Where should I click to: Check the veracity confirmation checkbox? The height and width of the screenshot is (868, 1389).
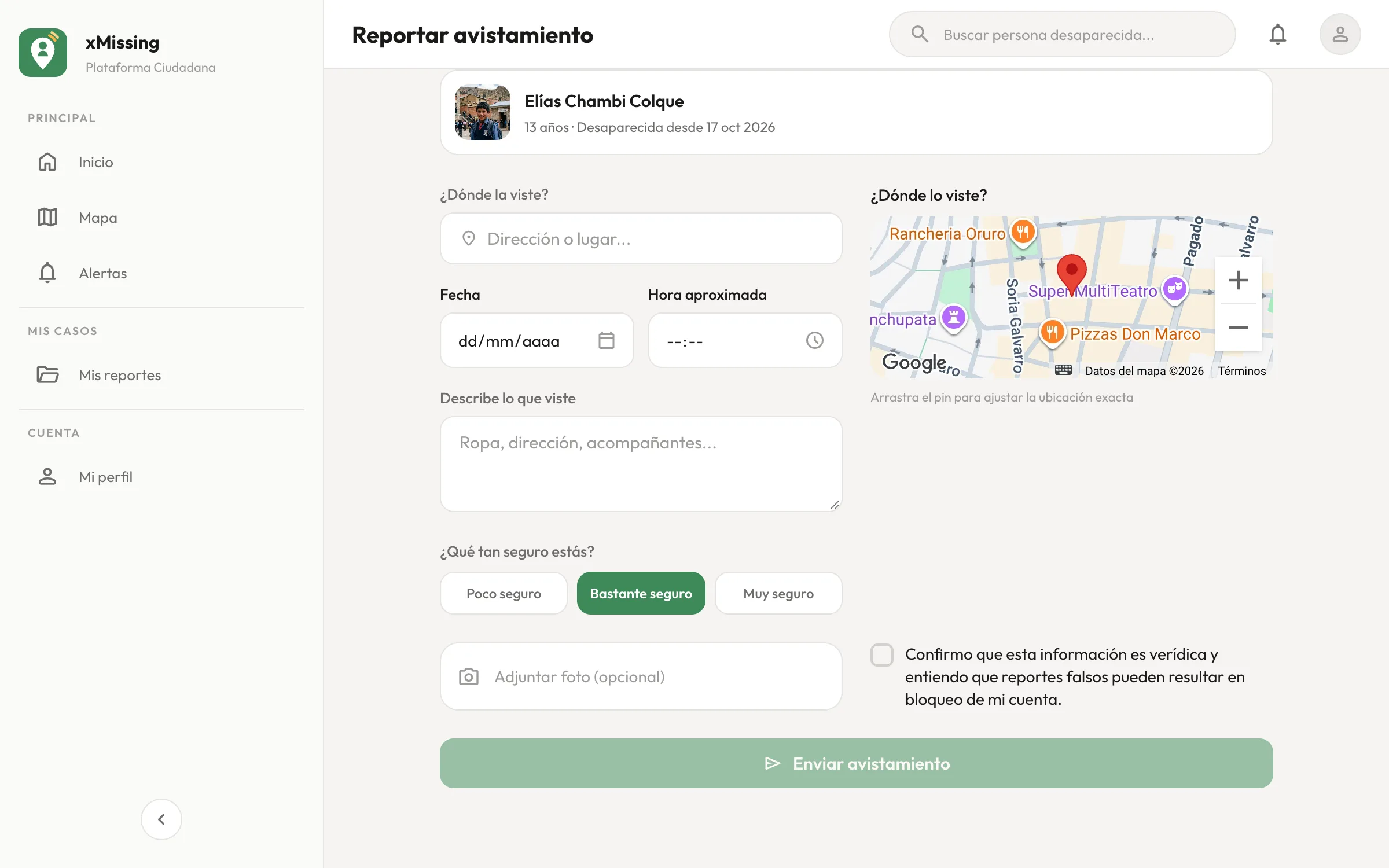click(x=882, y=655)
